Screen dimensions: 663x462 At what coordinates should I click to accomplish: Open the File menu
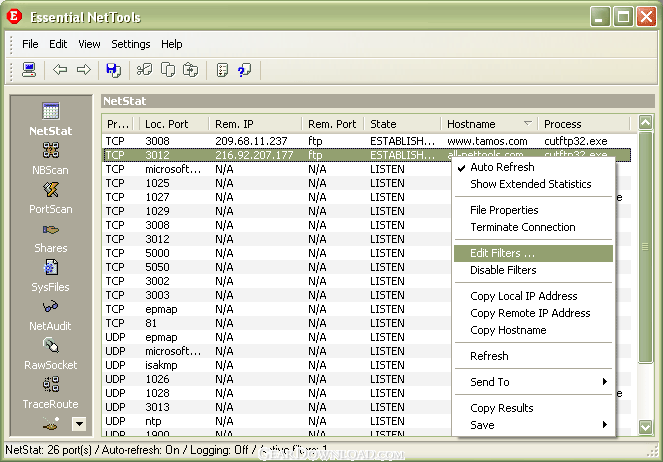click(30, 44)
